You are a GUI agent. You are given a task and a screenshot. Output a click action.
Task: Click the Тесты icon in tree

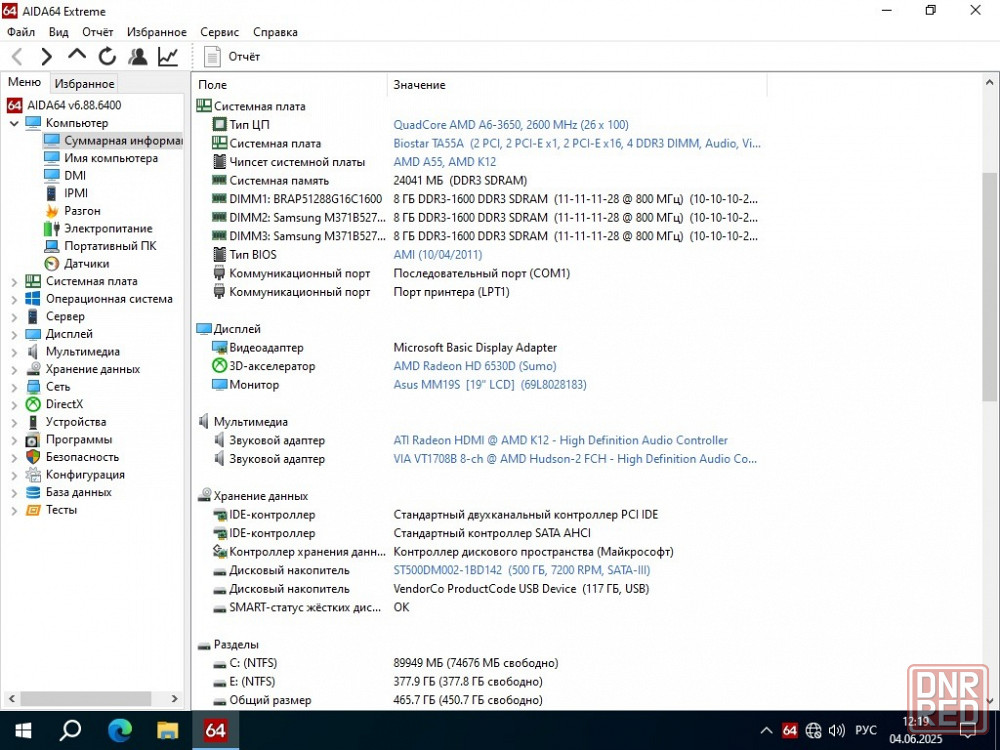[x=33, y=510]
